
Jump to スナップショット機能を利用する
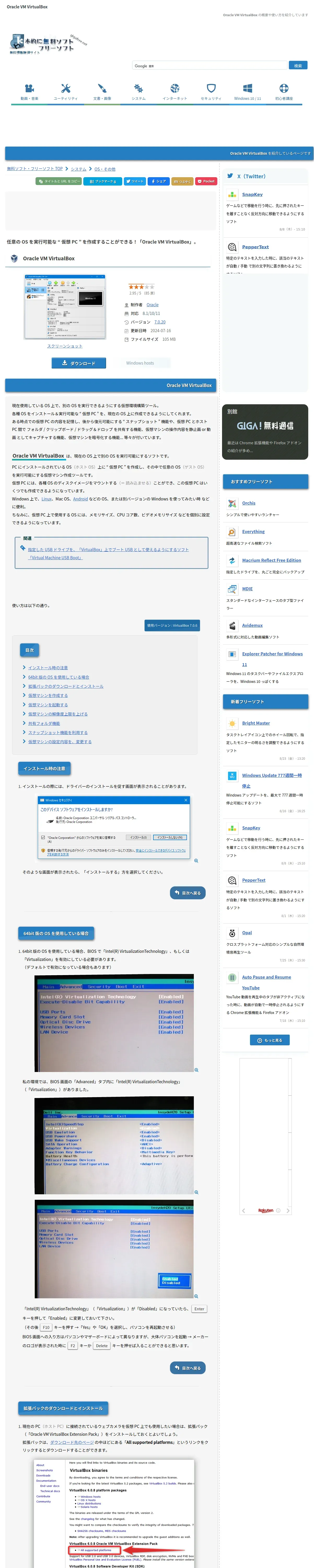[x=58, y=732]
